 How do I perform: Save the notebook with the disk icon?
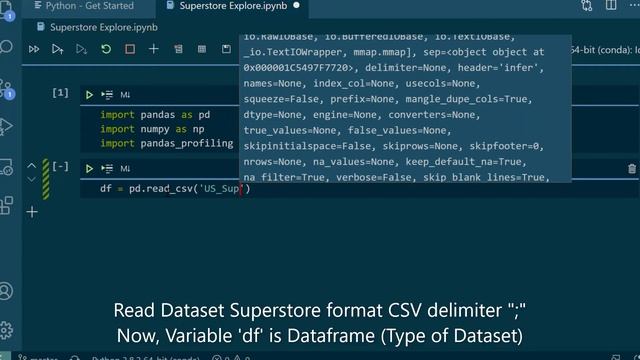tap(226, 49)
